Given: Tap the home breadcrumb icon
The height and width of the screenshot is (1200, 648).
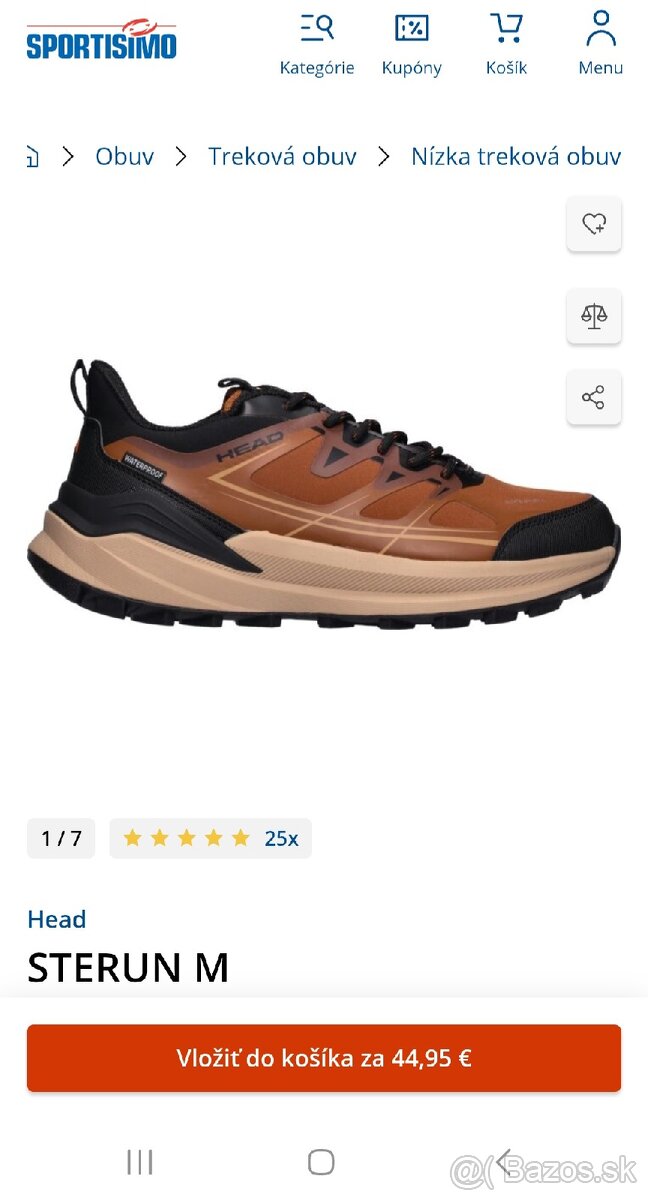Looking at the screenshot, I should click(32, 157).
